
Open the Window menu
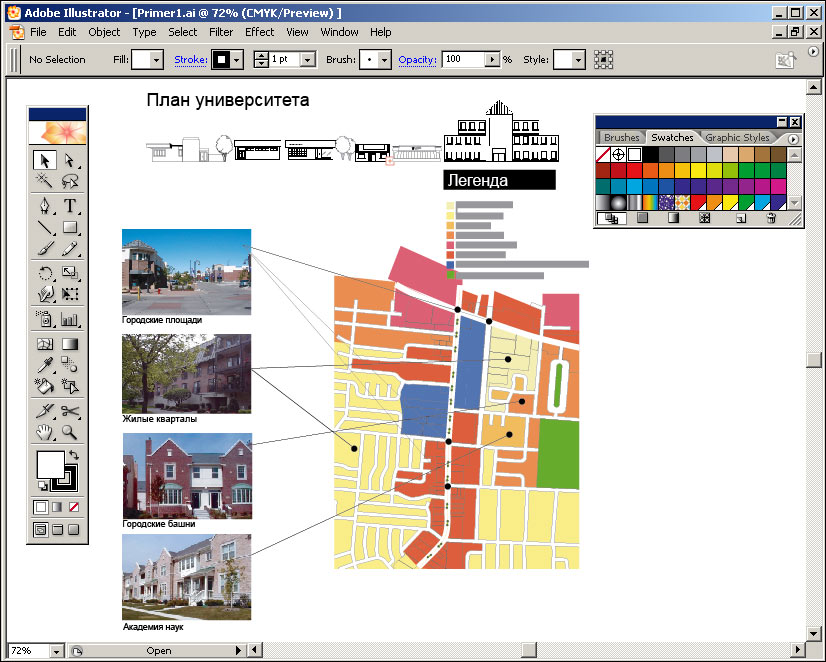(x=339, y=32)
